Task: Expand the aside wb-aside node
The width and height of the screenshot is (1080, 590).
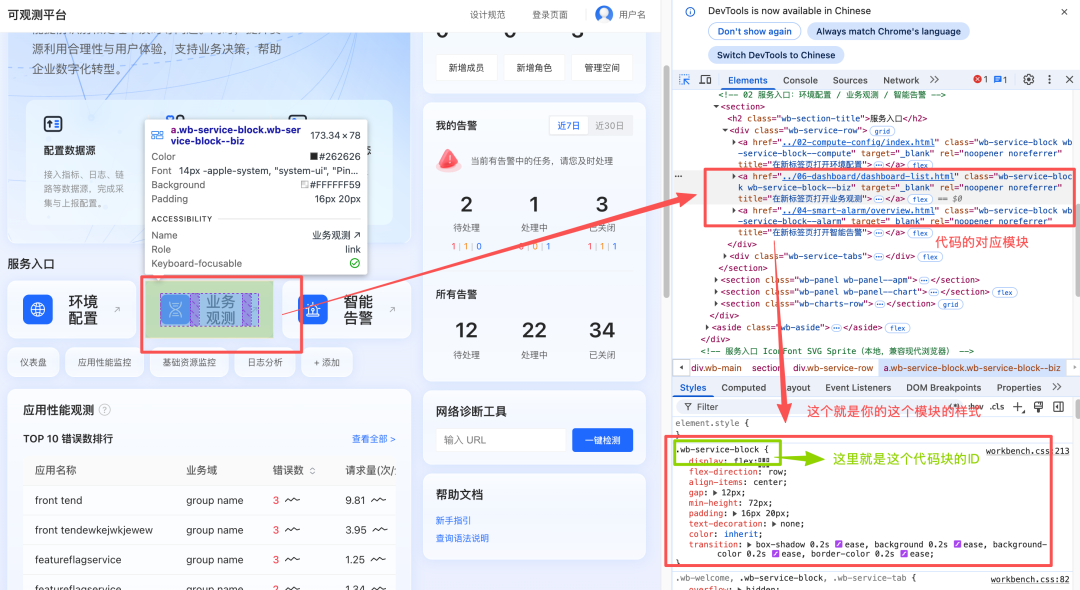Action: click(x=707, y=327)
